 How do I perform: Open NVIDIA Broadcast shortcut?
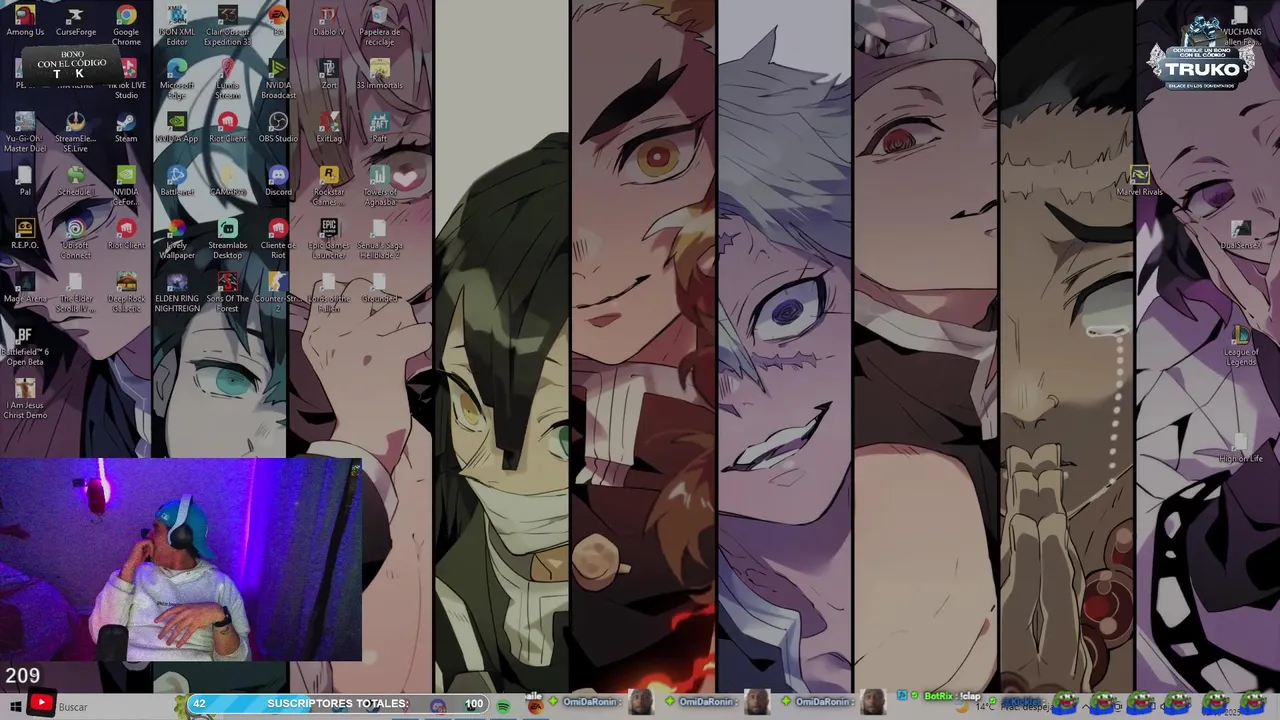pos(278,79)
